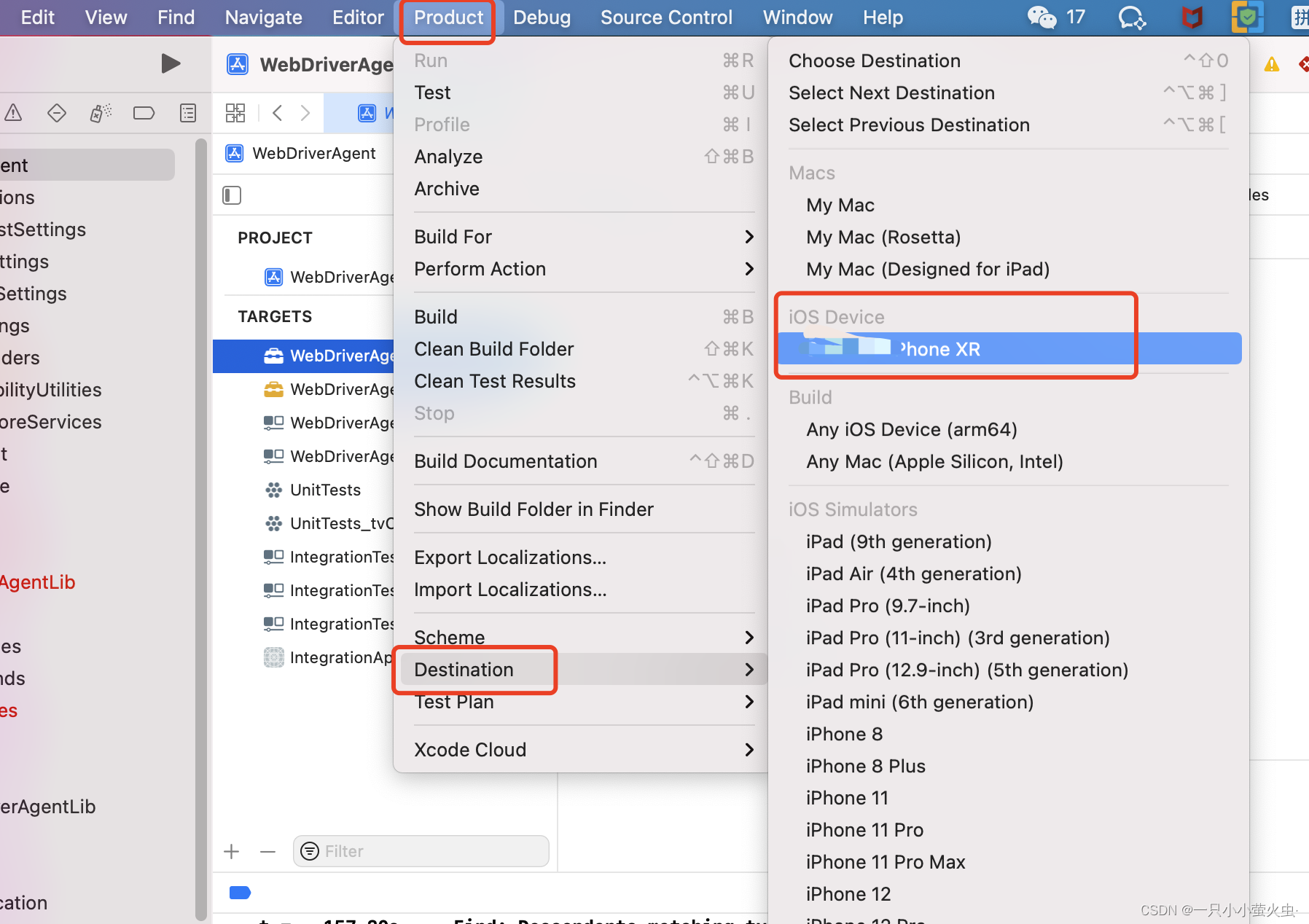Viewport: 1309px width, 924px height.
Task: Select iPhone 8 Plus simulator
Action: pos(1009,766)
